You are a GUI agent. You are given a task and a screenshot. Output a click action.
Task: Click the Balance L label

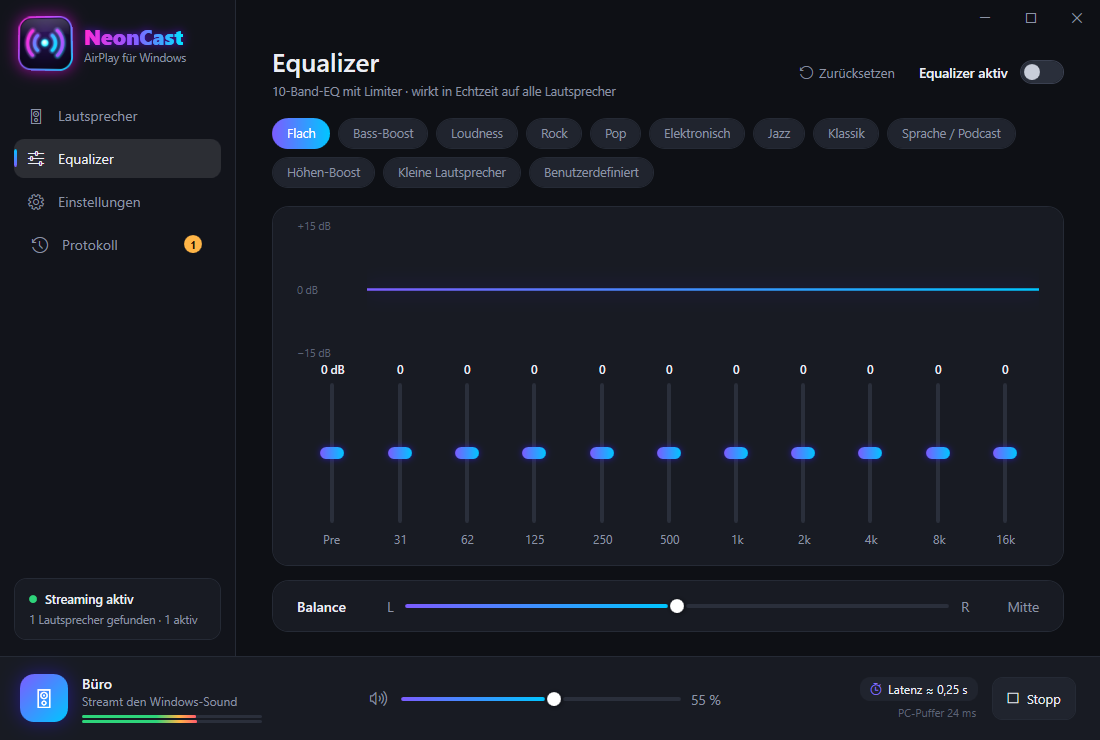pos(390,607)
